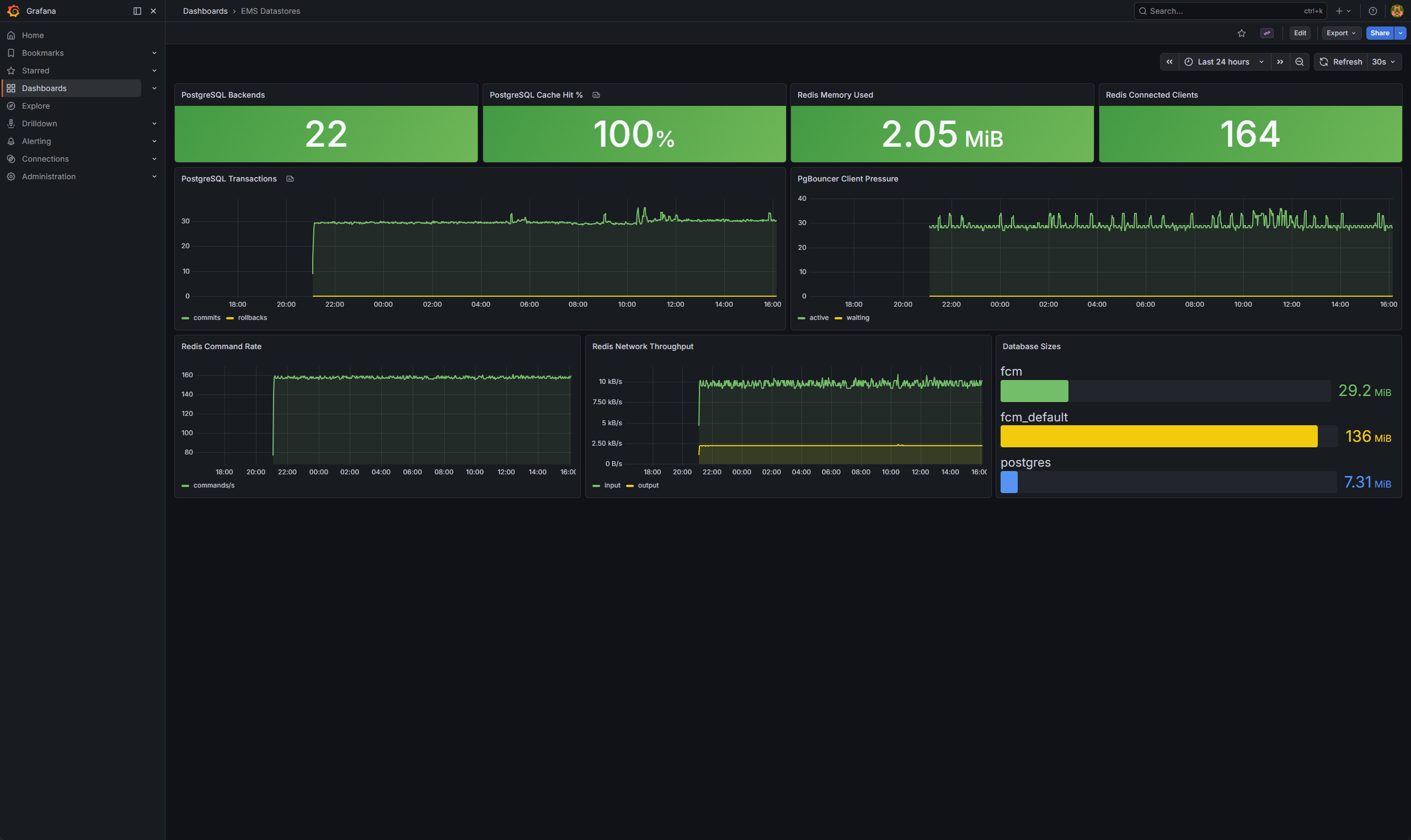Click the Edit dashboard button
The image size is (1411, 840).
tap(1300, 33)
